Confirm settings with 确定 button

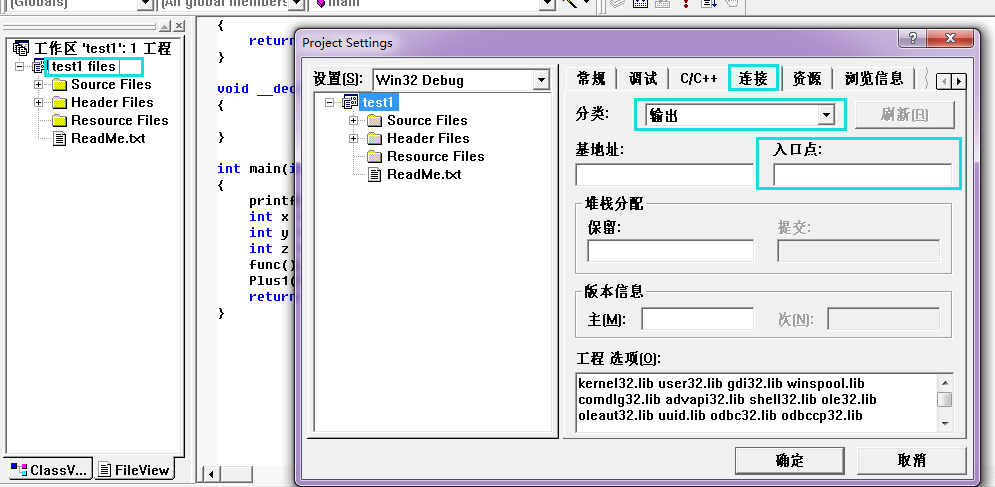click(789, 461)
